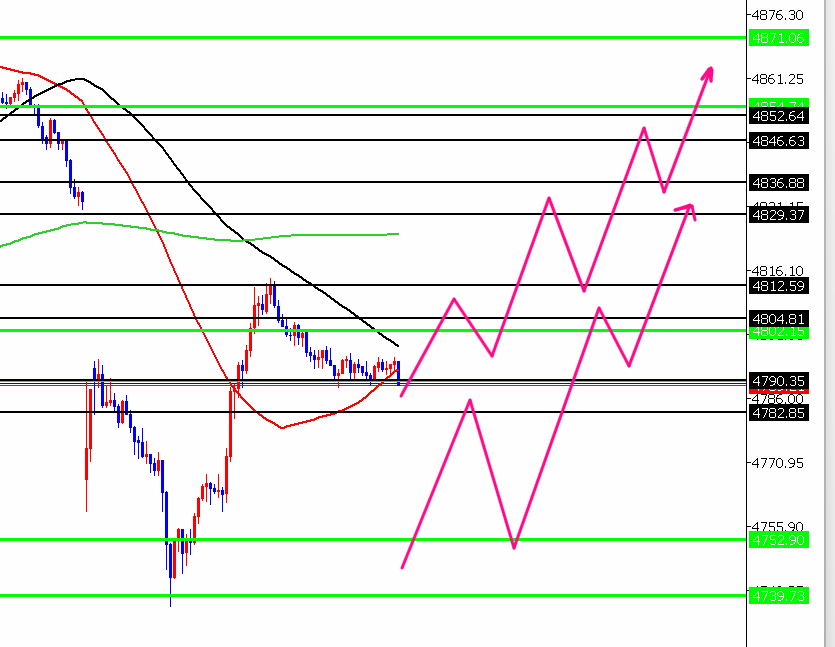Click the 4770.95 axis price value

777,463
